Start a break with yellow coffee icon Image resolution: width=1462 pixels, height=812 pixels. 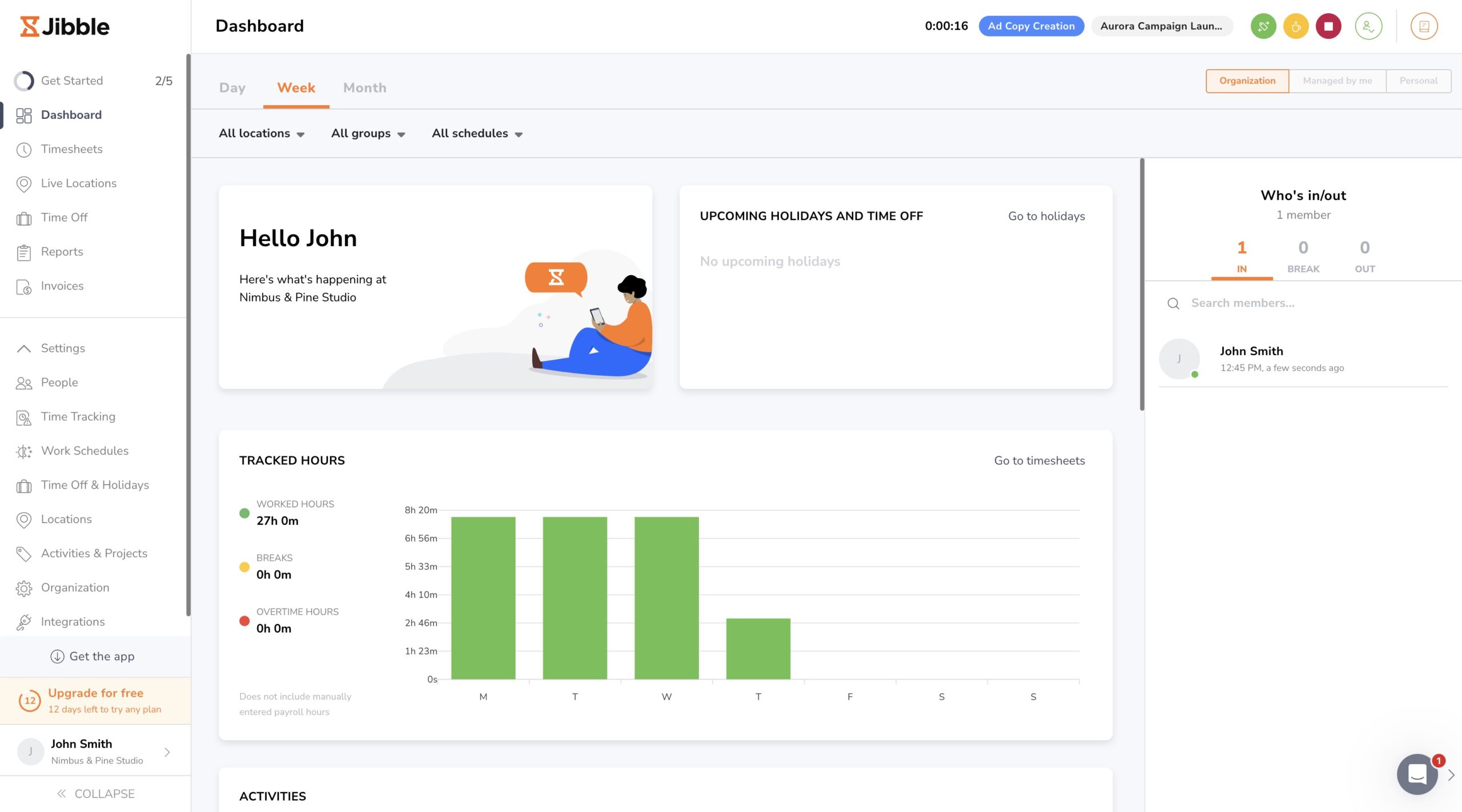pyautogui.click(x=1296, y=26)
